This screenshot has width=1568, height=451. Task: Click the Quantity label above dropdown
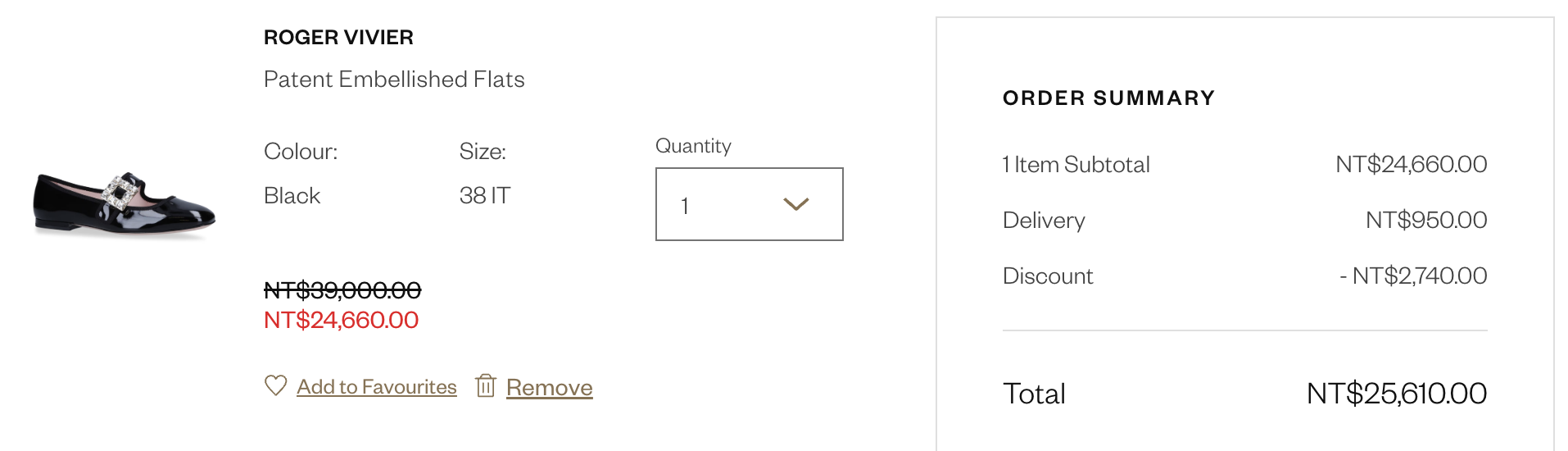693,146
